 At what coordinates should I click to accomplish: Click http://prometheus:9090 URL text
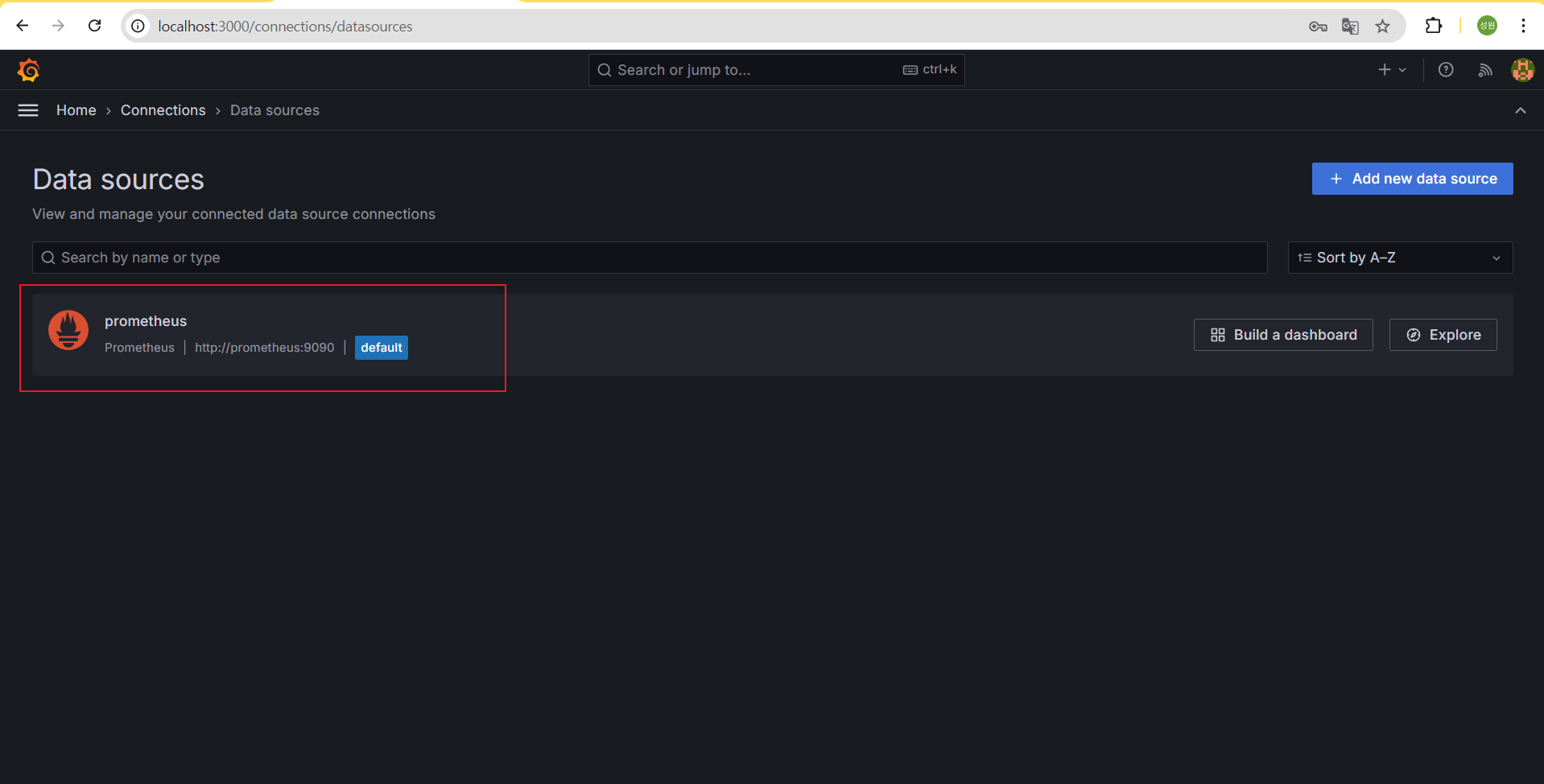pyautogui.click(x=264, y=348)
